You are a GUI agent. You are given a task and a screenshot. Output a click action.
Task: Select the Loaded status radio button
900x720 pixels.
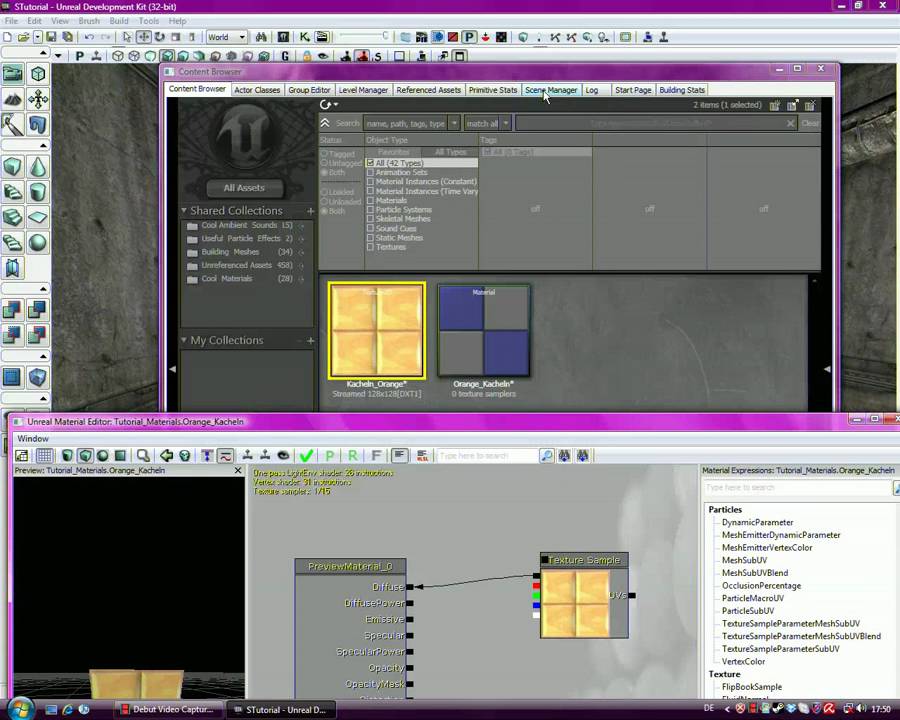pyautogui.click(x=324, y=192)
